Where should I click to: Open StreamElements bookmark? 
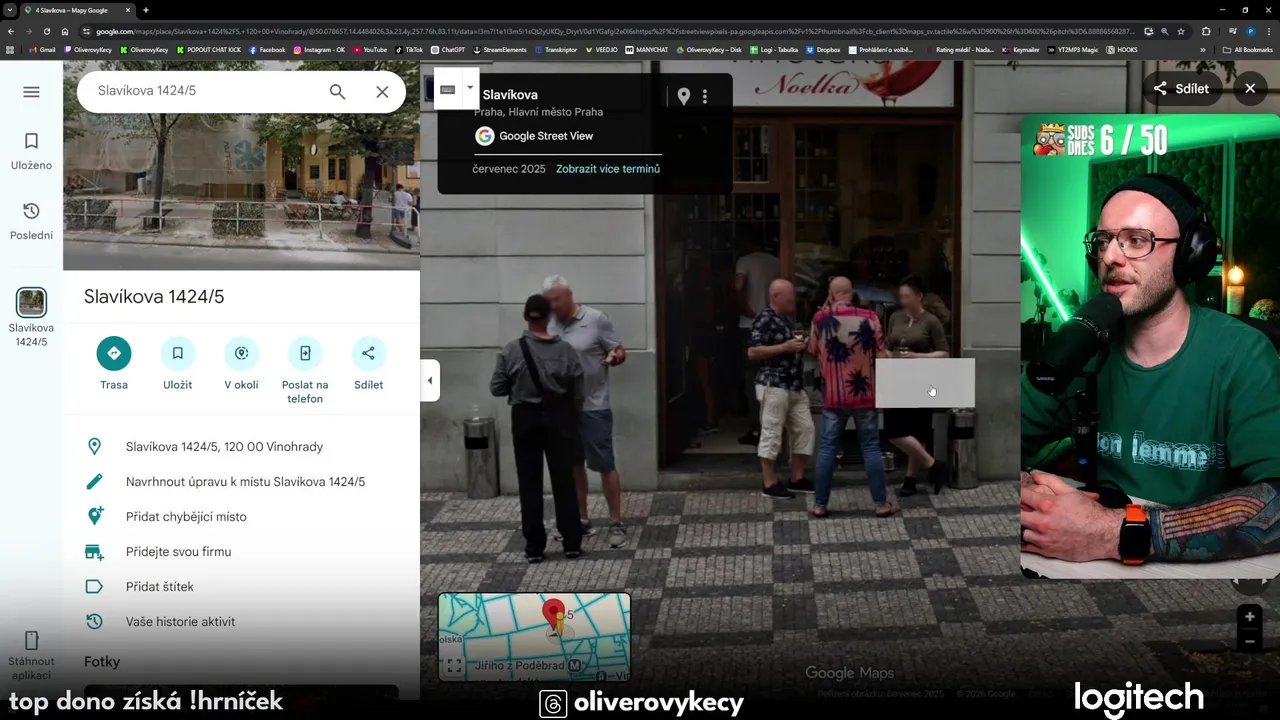click(x=500, y=49)
